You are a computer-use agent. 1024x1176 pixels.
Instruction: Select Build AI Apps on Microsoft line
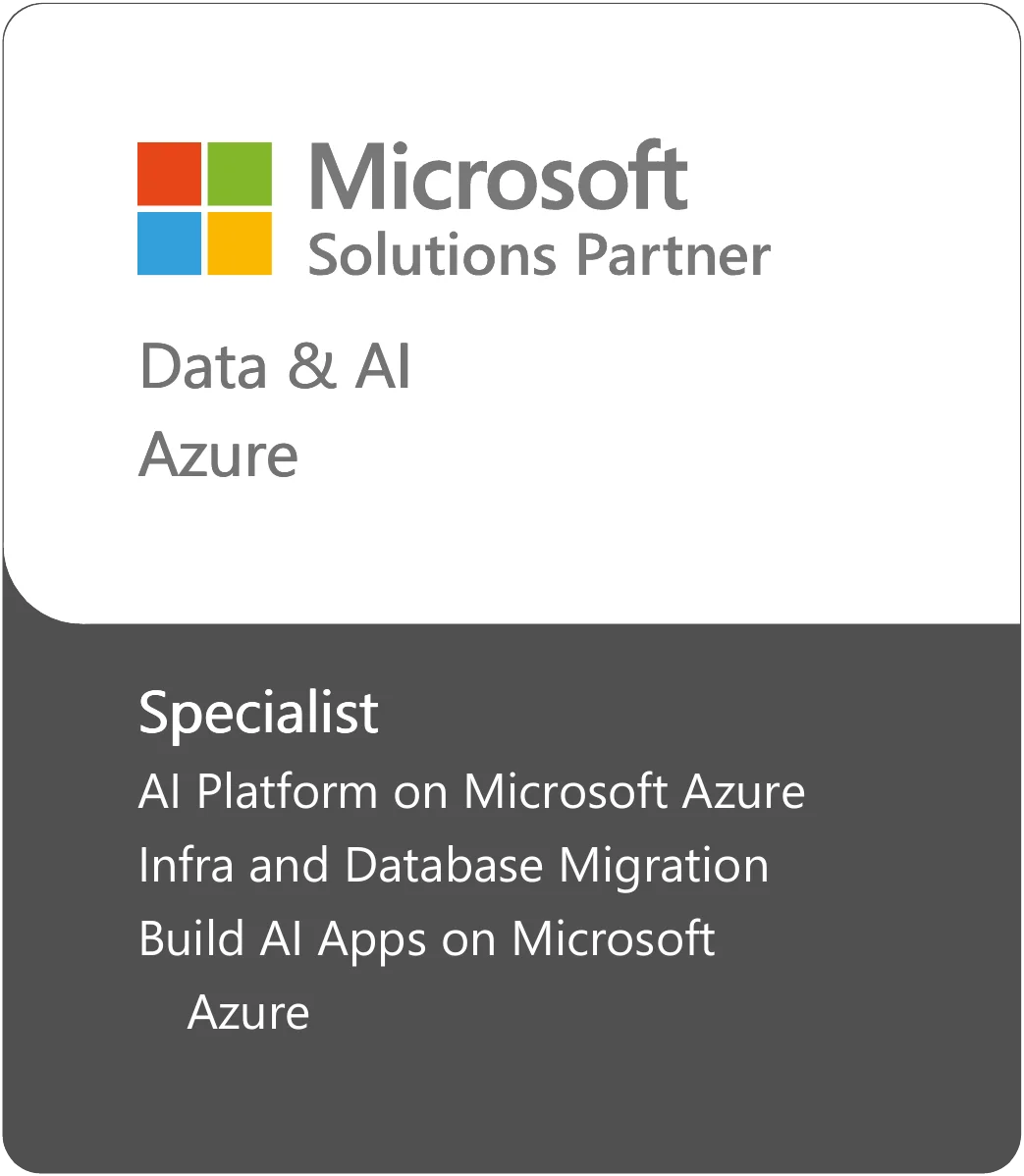coord(427,940)
